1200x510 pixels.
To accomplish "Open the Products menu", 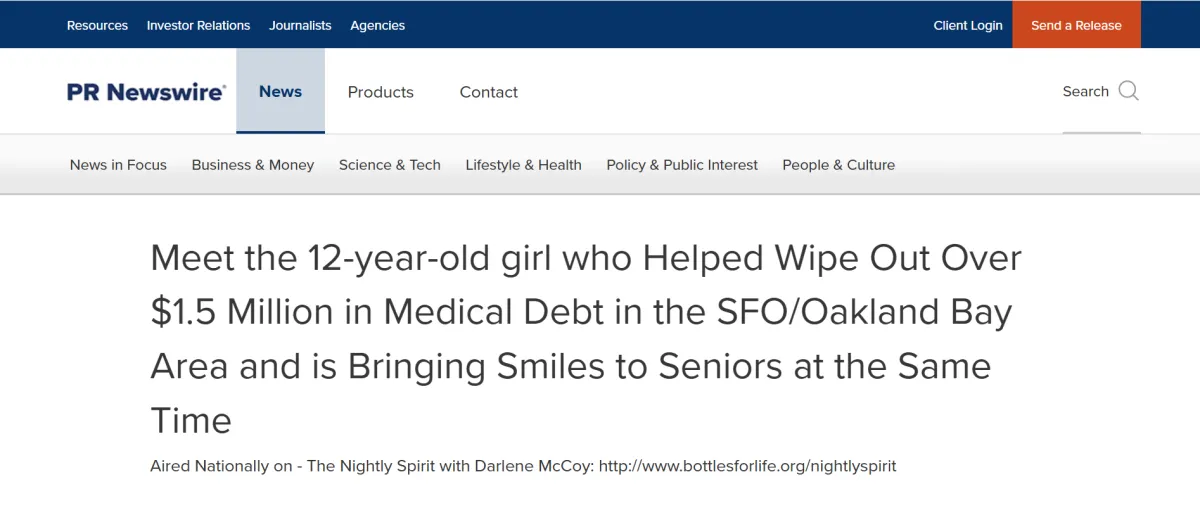I will (x=380, y=92).
